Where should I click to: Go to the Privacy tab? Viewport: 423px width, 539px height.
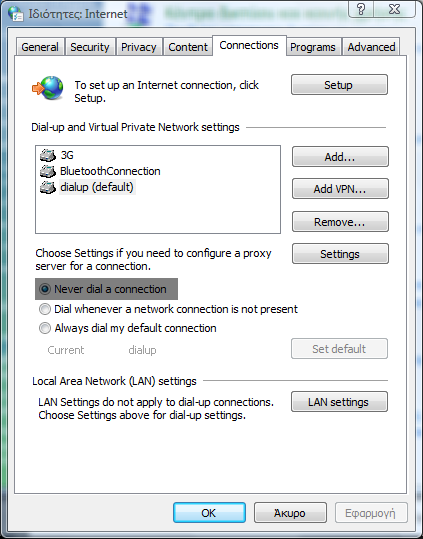(x=138, y=47)
